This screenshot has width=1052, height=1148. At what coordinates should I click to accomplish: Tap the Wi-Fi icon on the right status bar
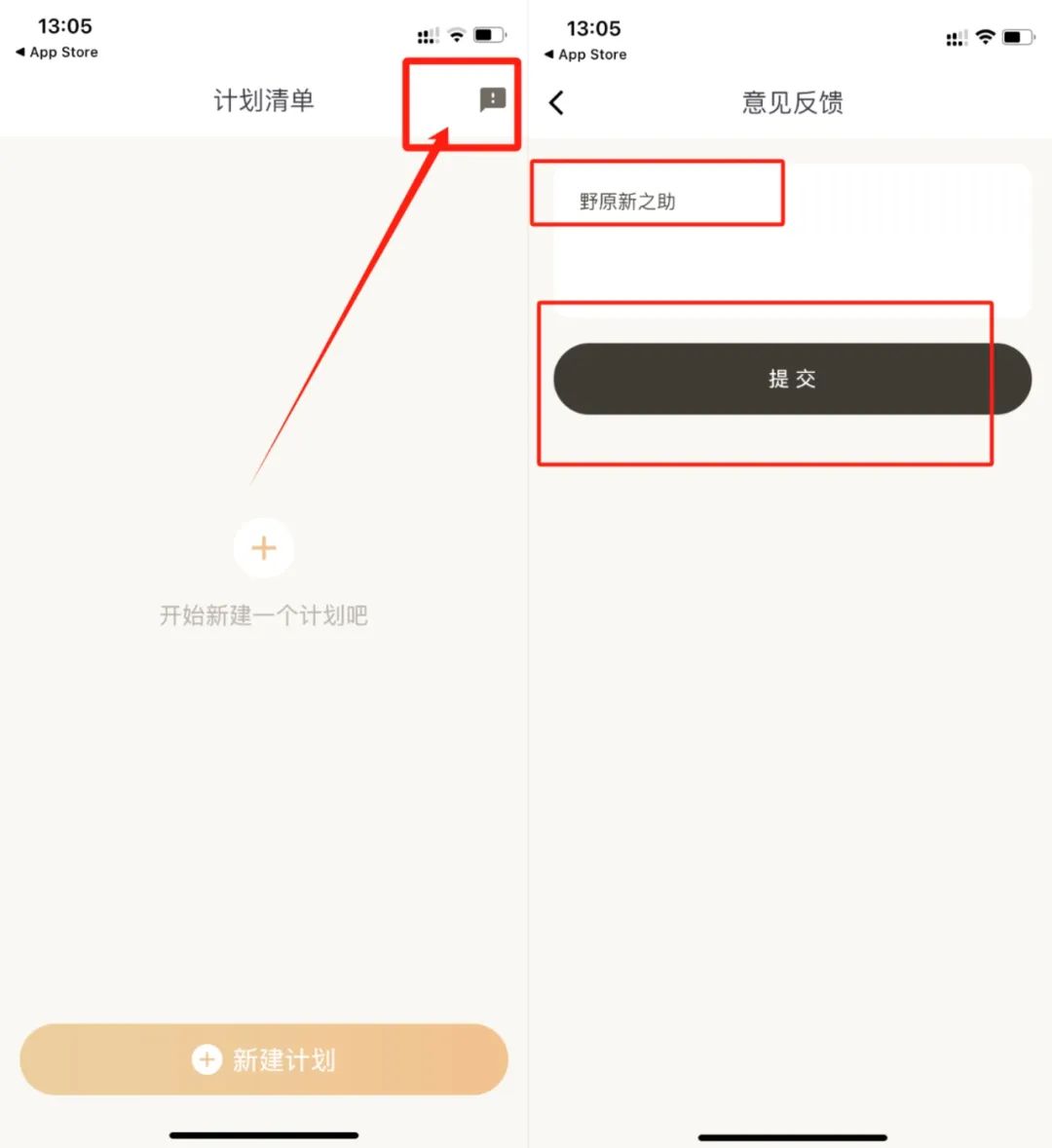(986, 37)
